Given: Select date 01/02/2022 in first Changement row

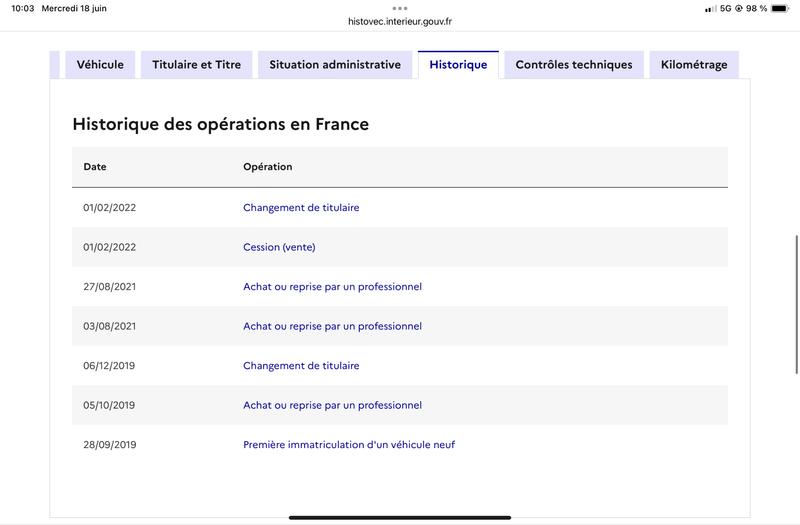Looking at the screenshot, I should tap(110, 208).
